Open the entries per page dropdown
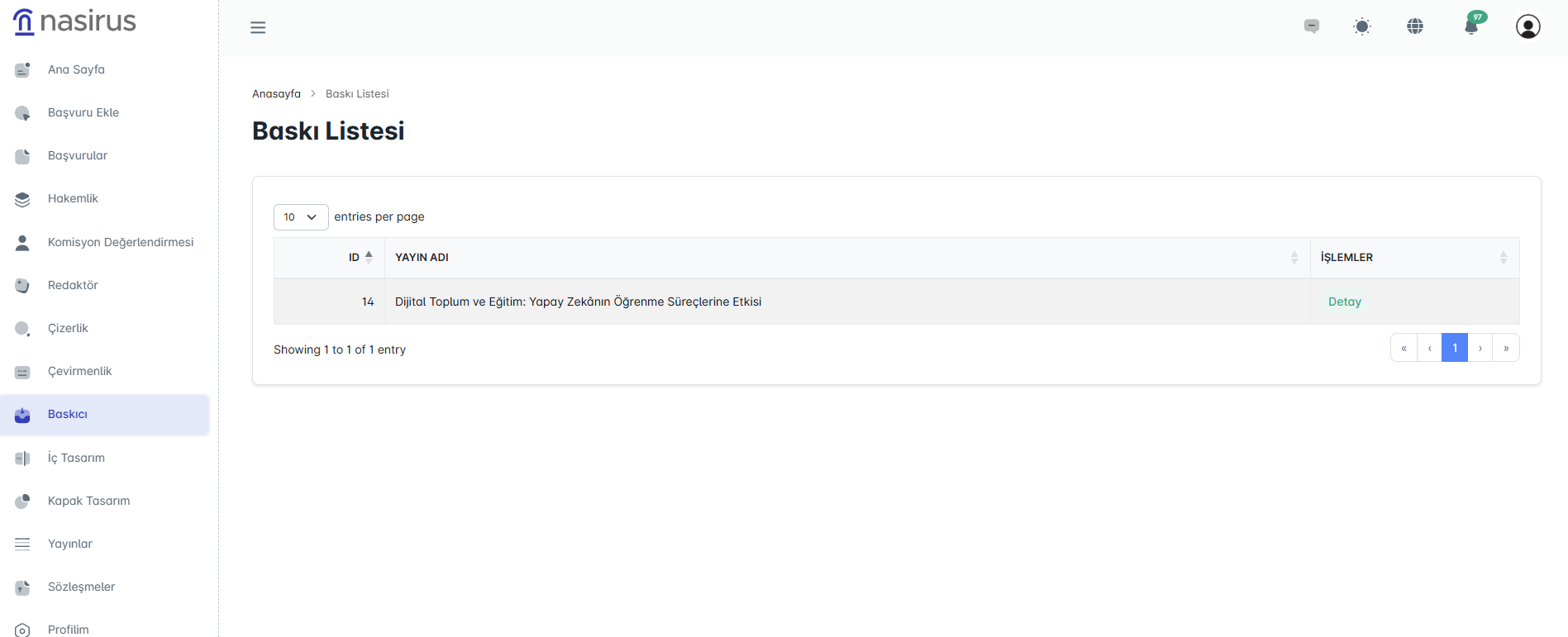The image size is (1568, 637). [301, 216]
